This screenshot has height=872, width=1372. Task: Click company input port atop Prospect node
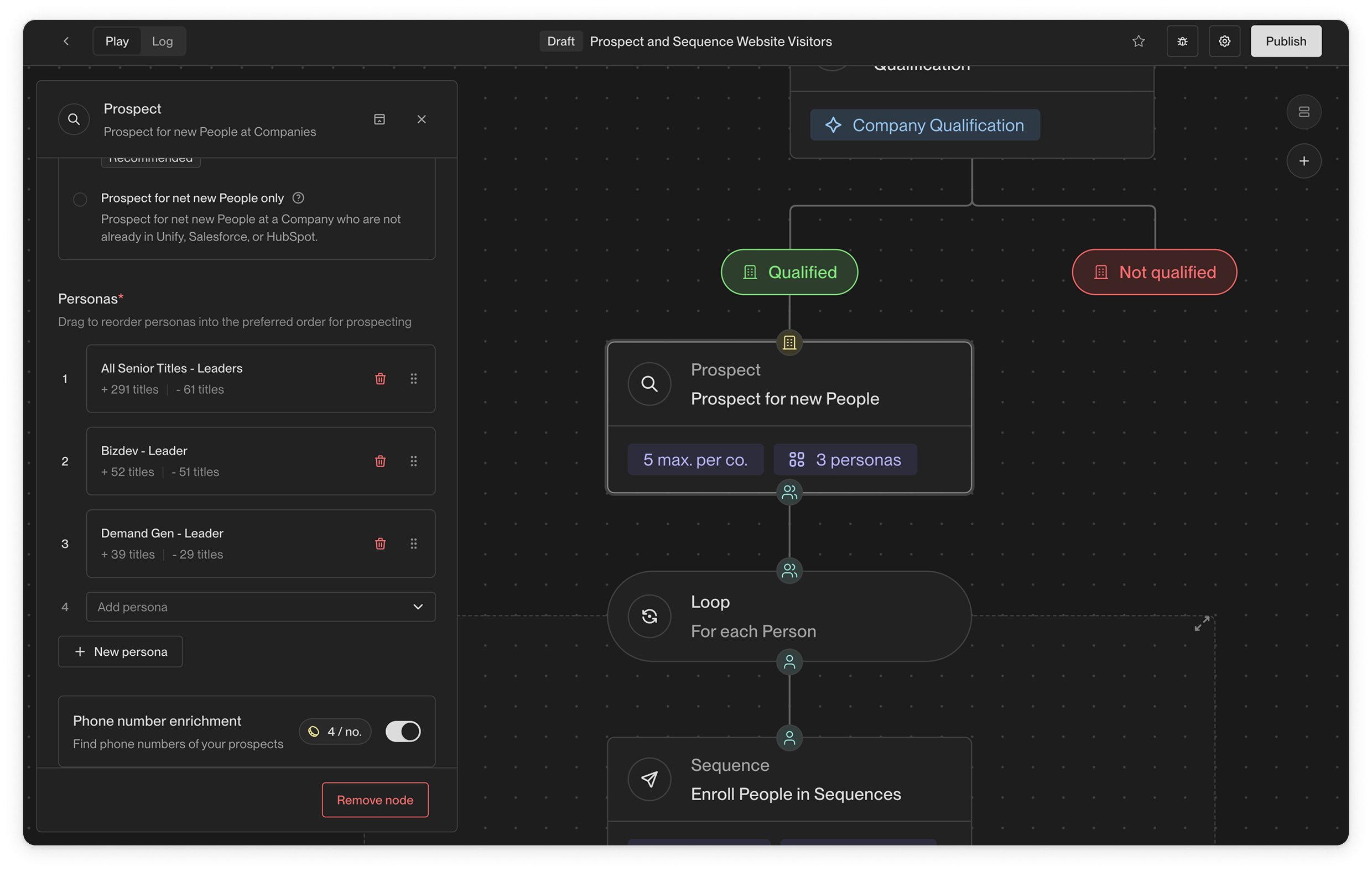[x=789, y=343]
